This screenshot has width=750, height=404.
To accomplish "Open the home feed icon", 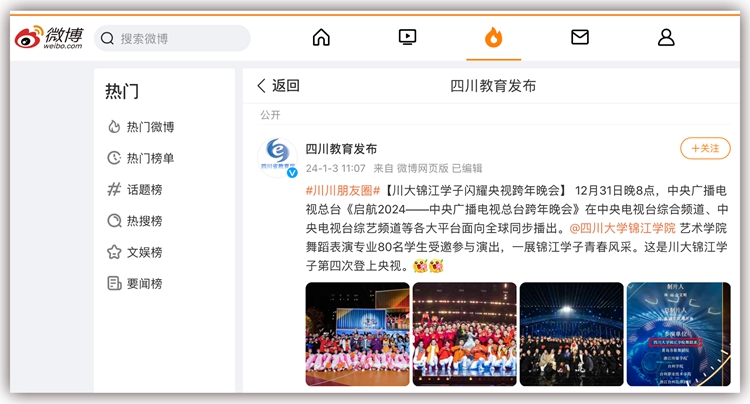I will click(x=321, y=38).
